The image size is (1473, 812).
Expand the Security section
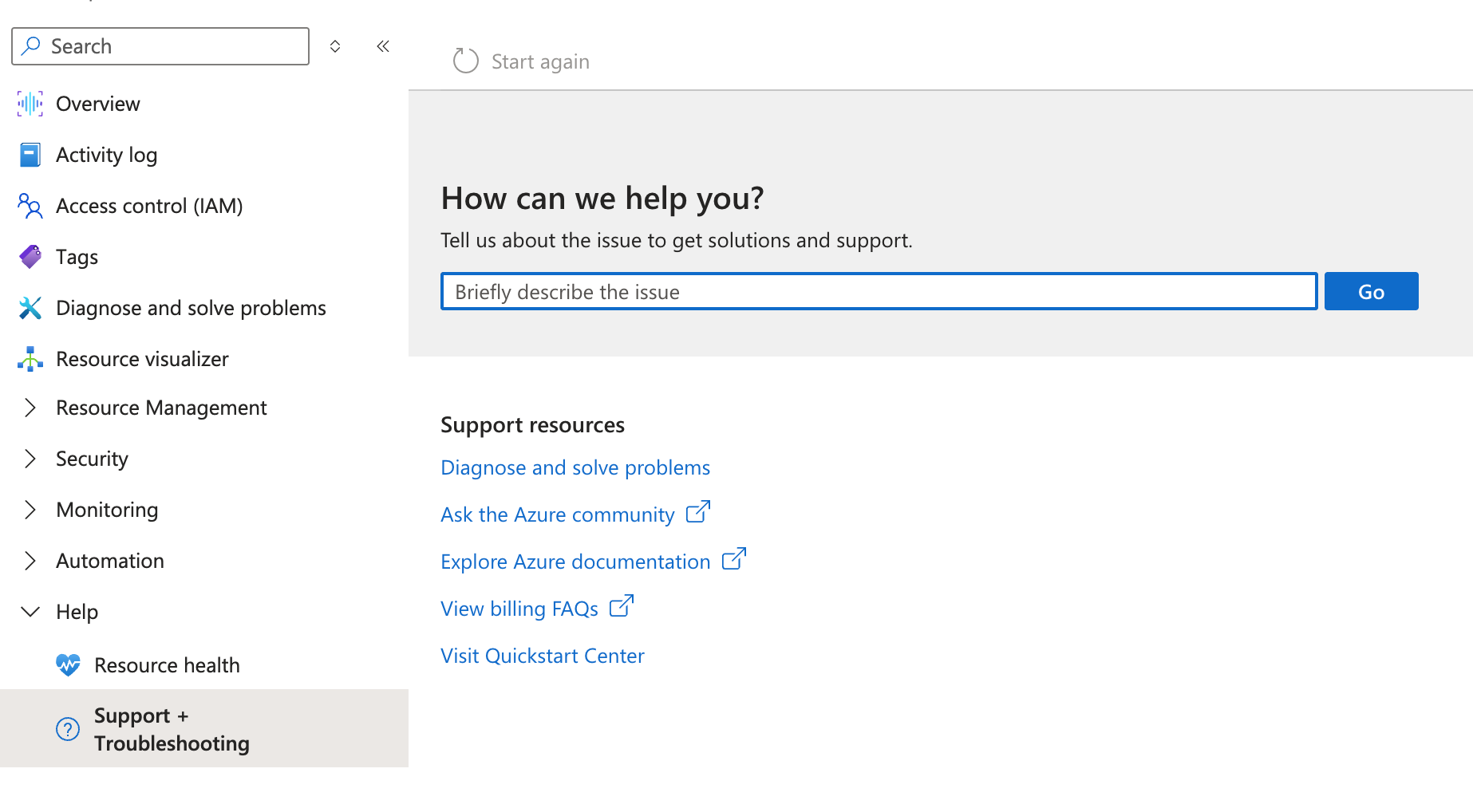tap(30, 459)
